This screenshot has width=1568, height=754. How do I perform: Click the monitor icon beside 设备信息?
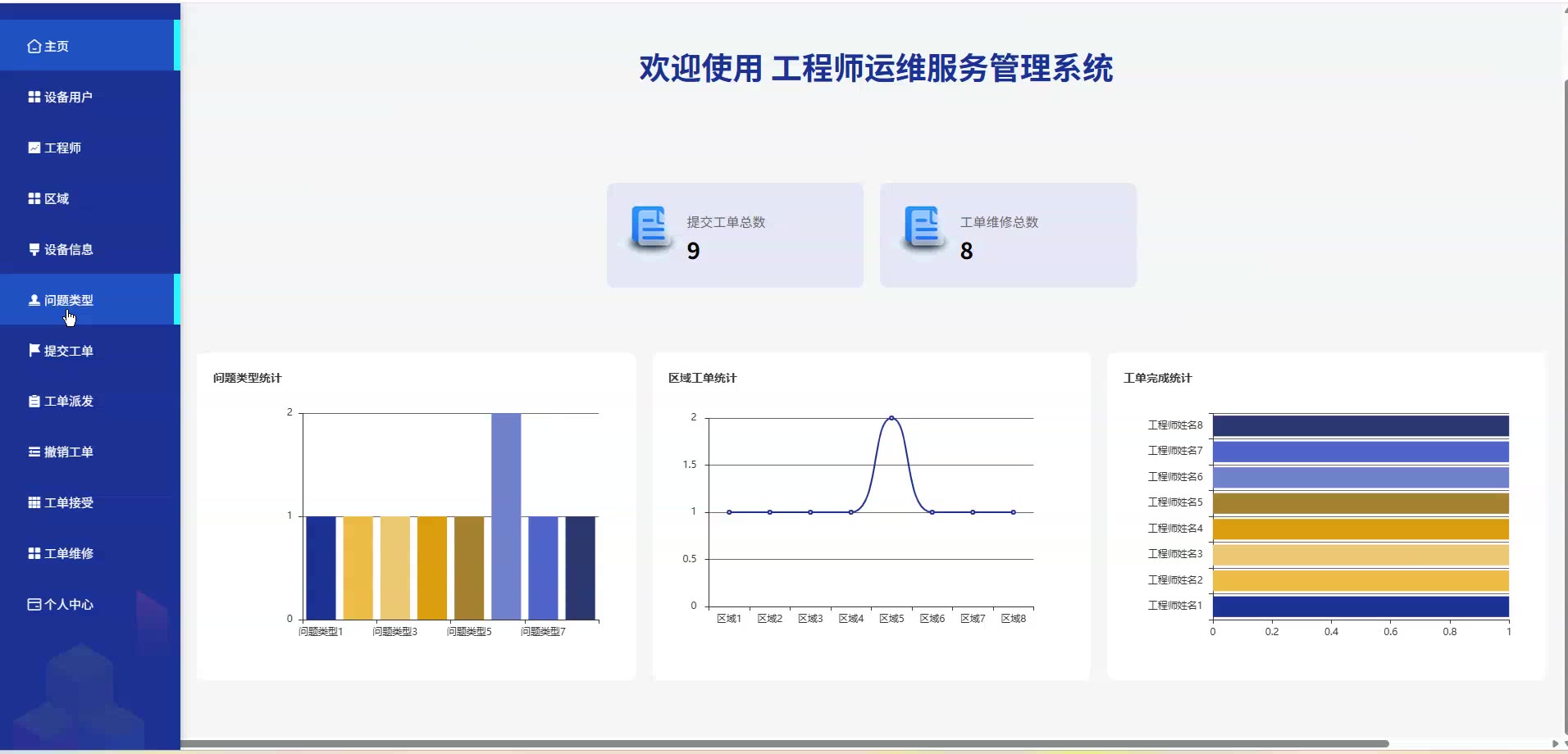pos(34,249)
